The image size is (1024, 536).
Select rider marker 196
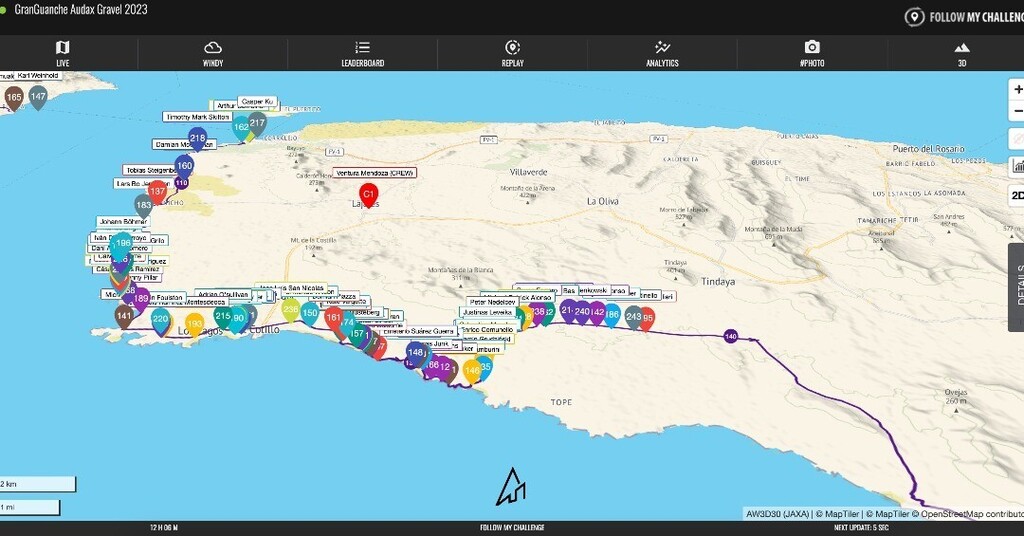[122, 244]
